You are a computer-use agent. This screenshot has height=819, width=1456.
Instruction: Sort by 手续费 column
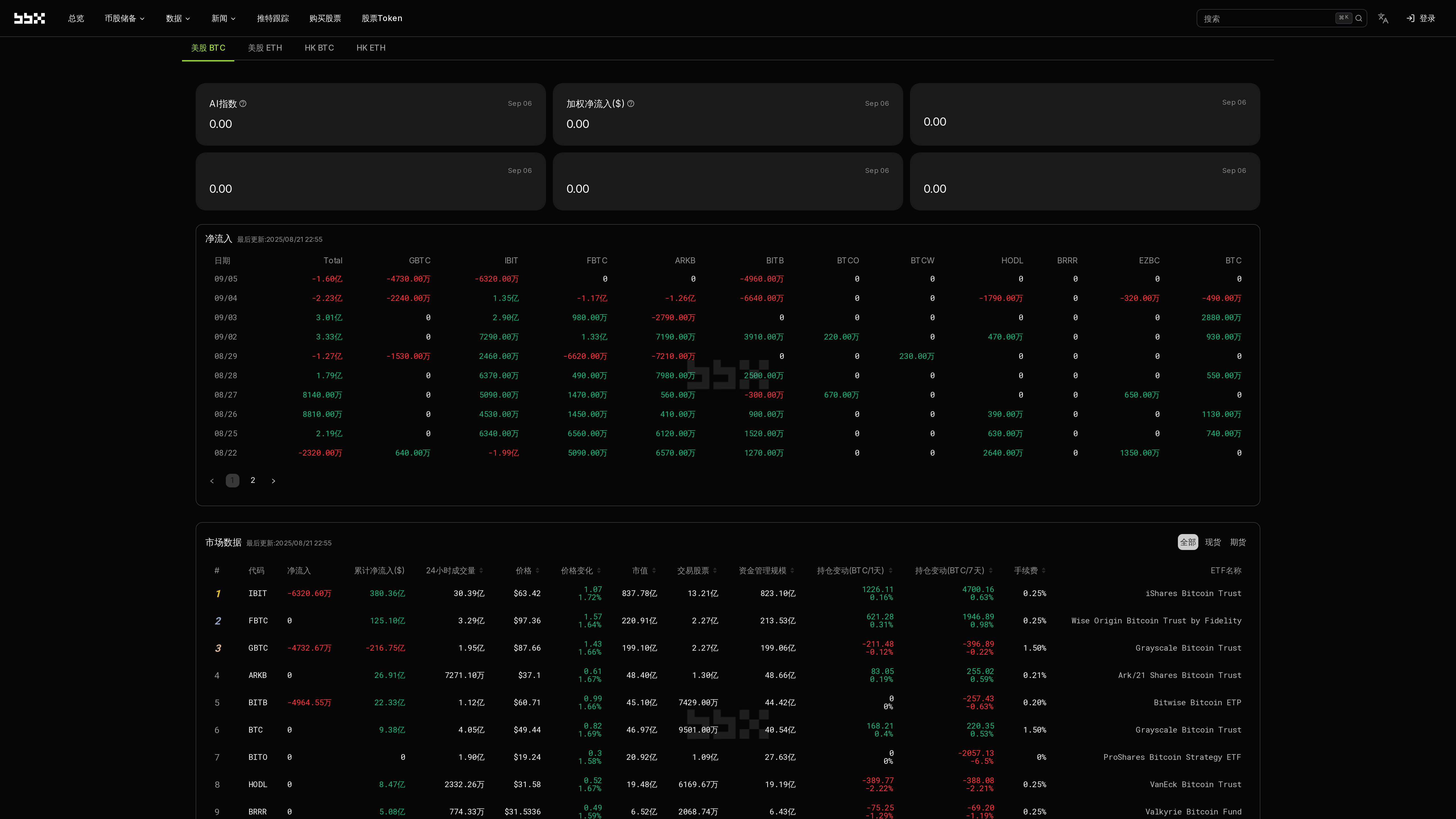point(1043,570)
